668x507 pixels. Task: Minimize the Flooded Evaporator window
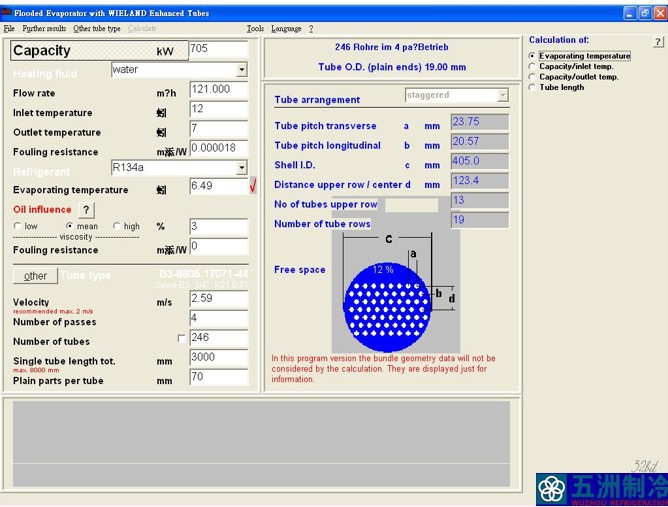[631, 13]
